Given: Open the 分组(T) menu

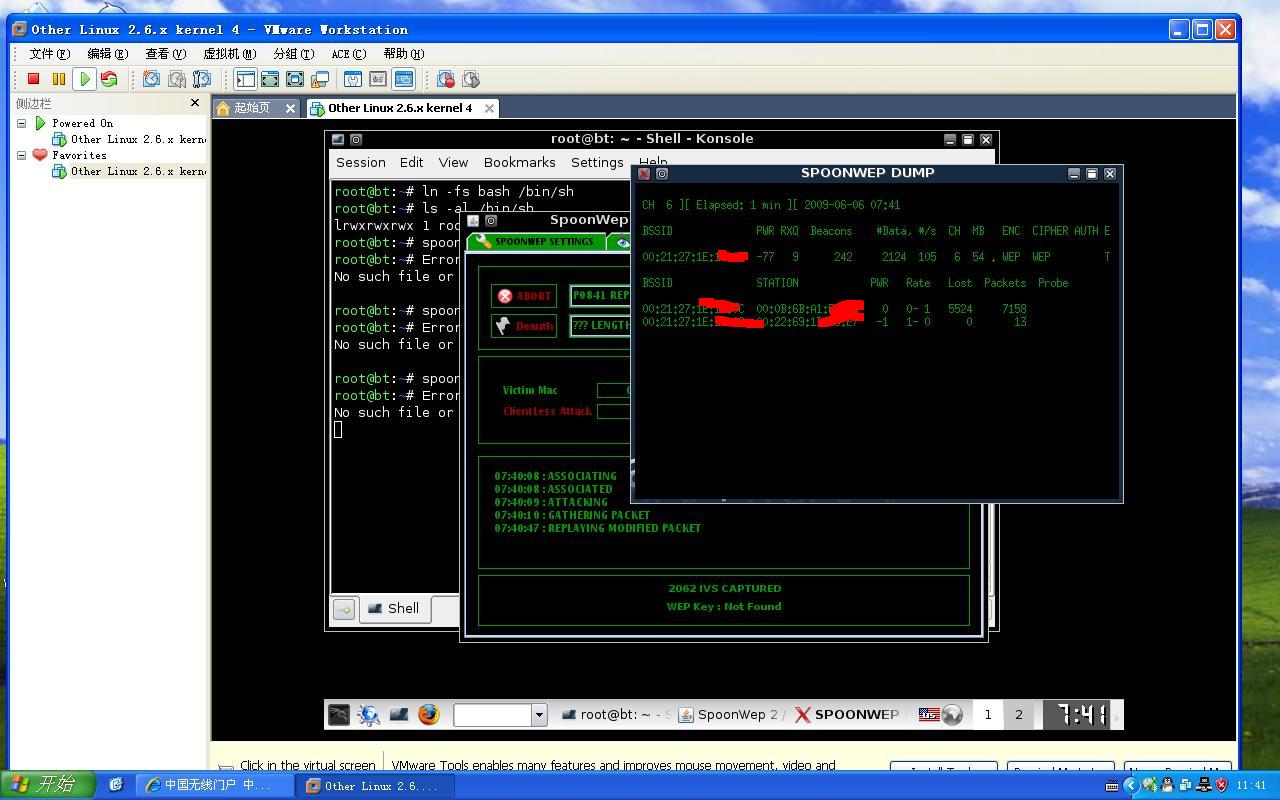Looking at the screenshot, I should (293, 54).
